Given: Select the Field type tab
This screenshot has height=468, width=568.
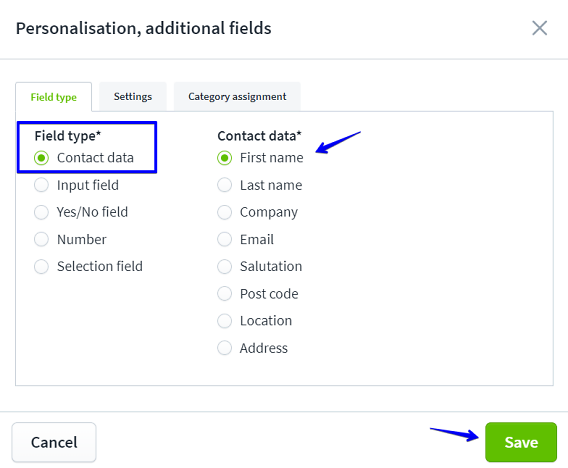Looking at the screenshot, I should [54, 97].
